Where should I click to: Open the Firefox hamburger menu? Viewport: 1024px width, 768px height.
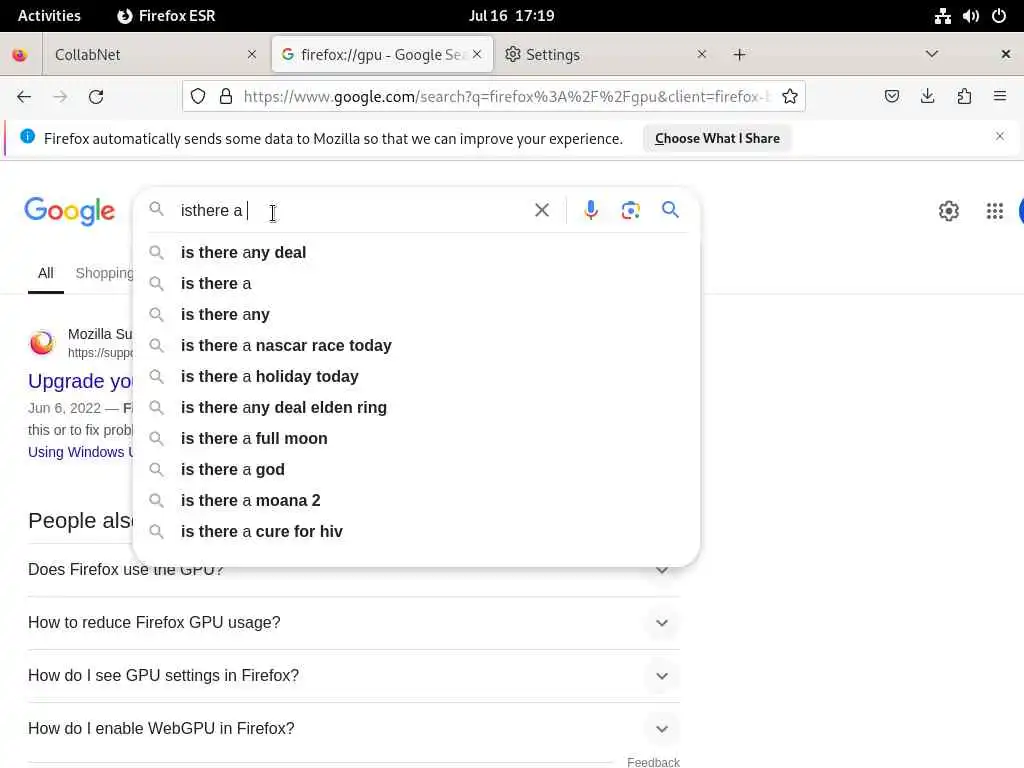point(1000,97)
